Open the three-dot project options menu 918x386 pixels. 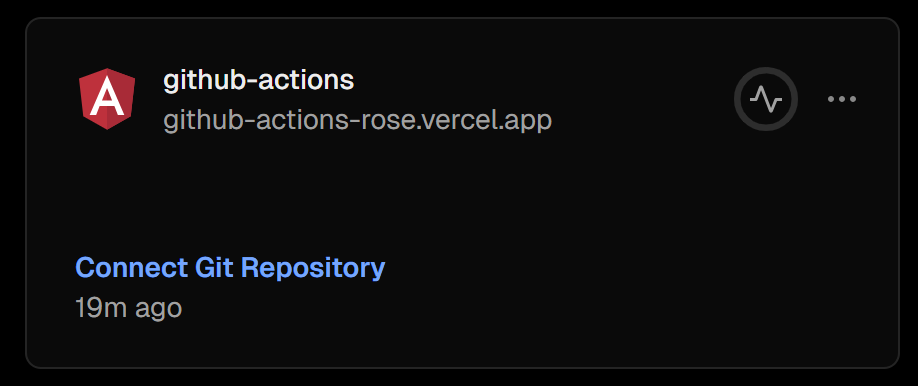(842, 99)
